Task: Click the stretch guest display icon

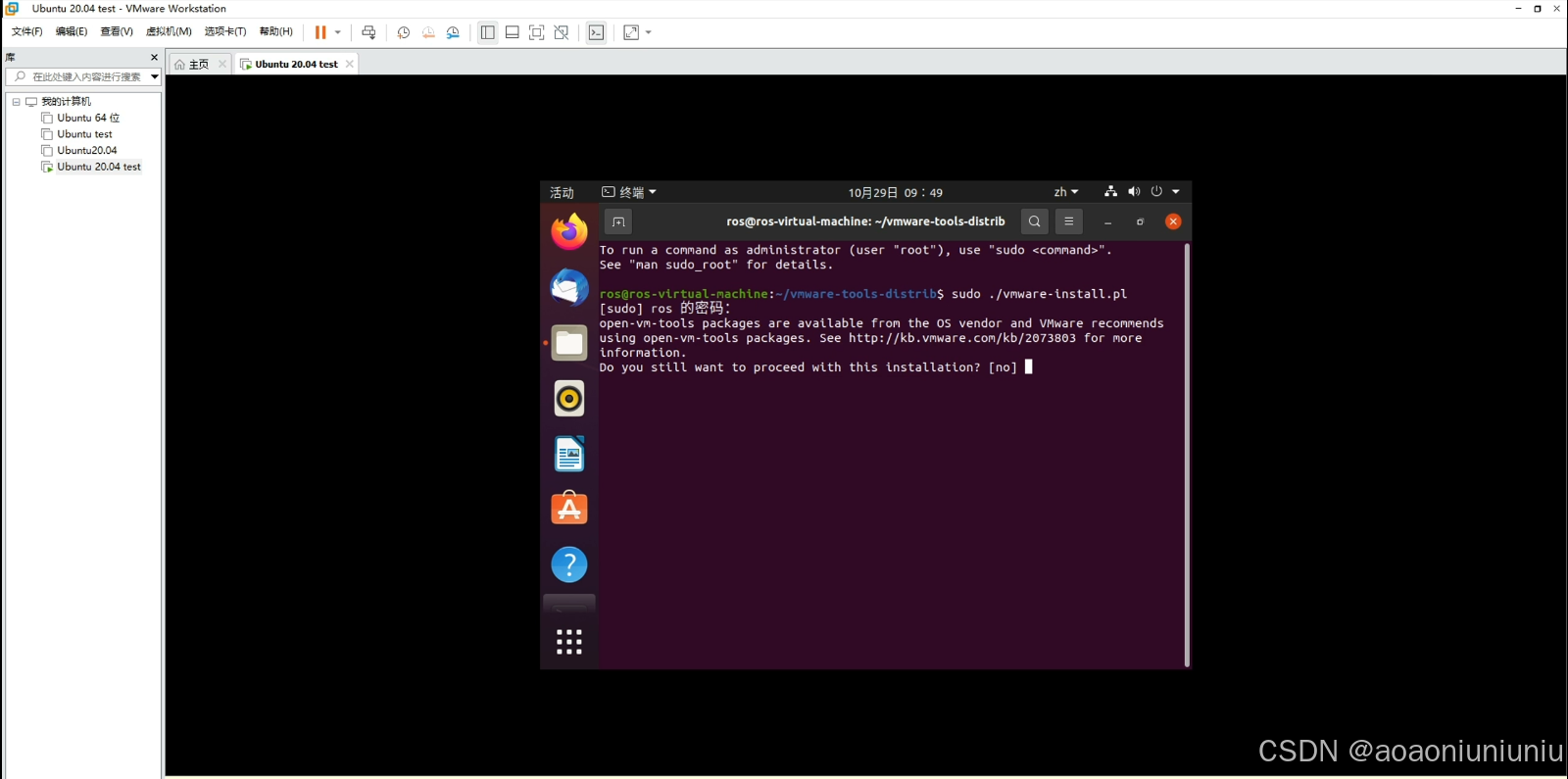Action: tap(631, 32)
